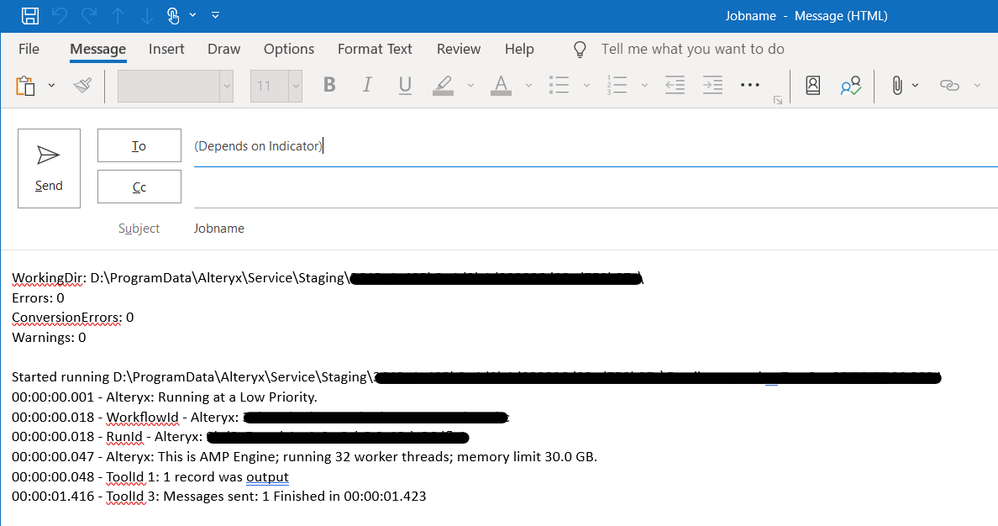Click the 'Errors: 0' line
Image resolution: width=998 pixels, height=526 pixels.
pyautogui.click(x=38, y=298)
